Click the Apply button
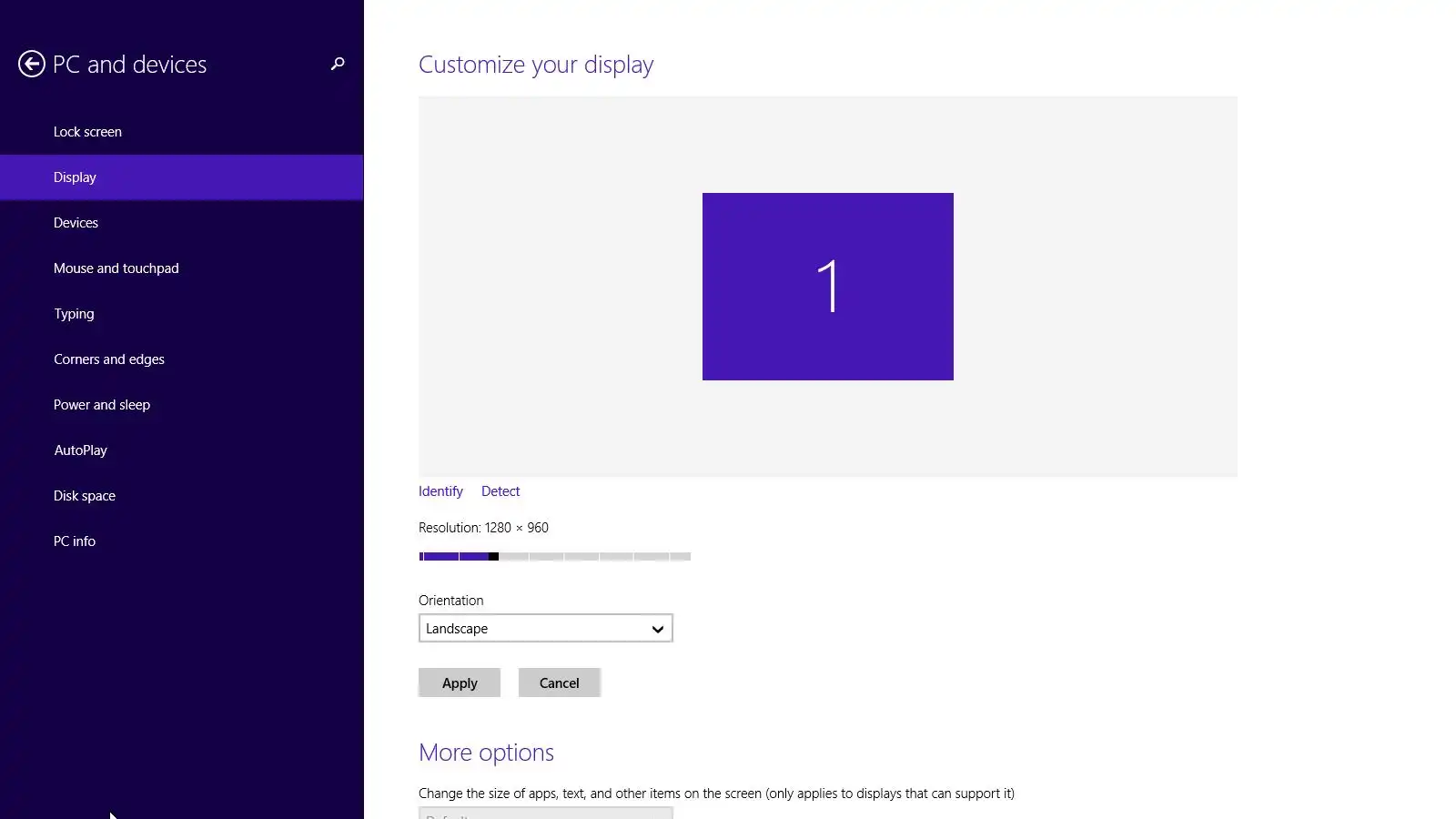The image size is (1456, 819). tap(460, 682)
